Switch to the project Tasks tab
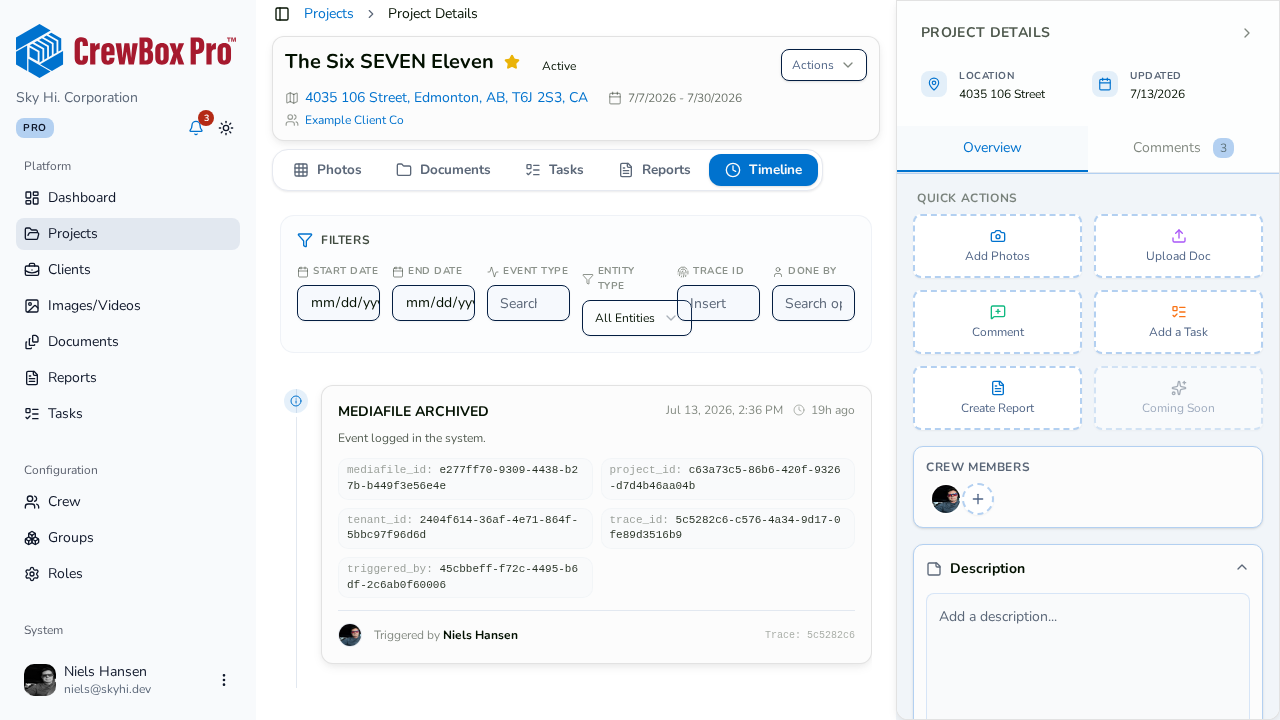 [x=554, y=170]
